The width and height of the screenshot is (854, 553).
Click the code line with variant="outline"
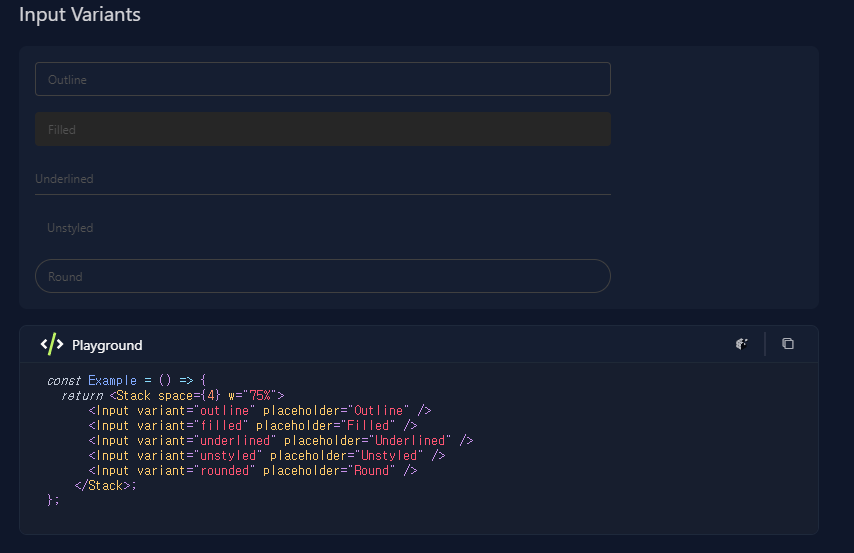click(x=260, y=410)
